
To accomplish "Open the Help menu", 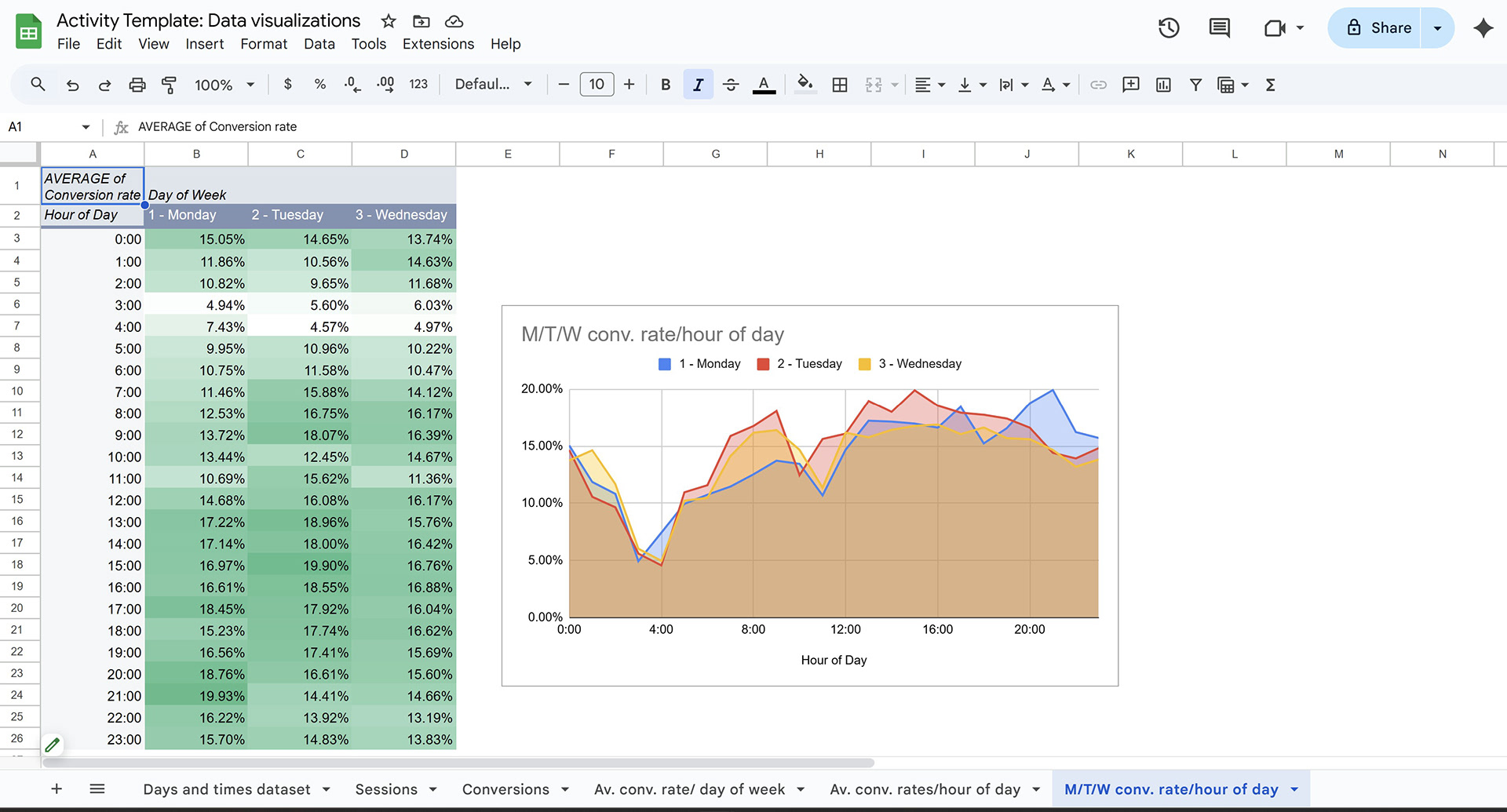I will [505, 44].
